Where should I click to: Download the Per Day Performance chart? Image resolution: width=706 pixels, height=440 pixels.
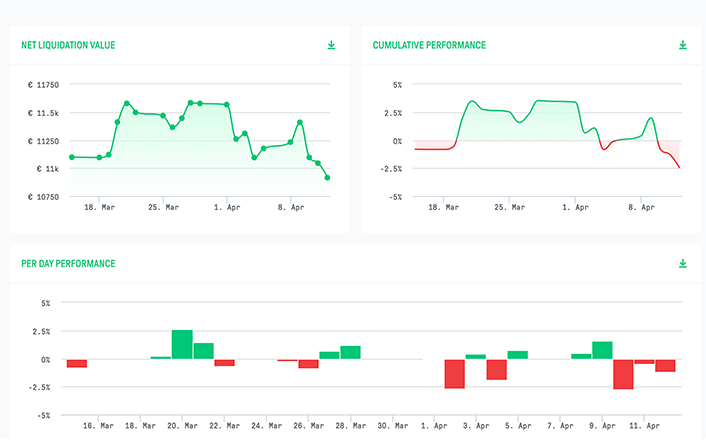pos(683,263)
